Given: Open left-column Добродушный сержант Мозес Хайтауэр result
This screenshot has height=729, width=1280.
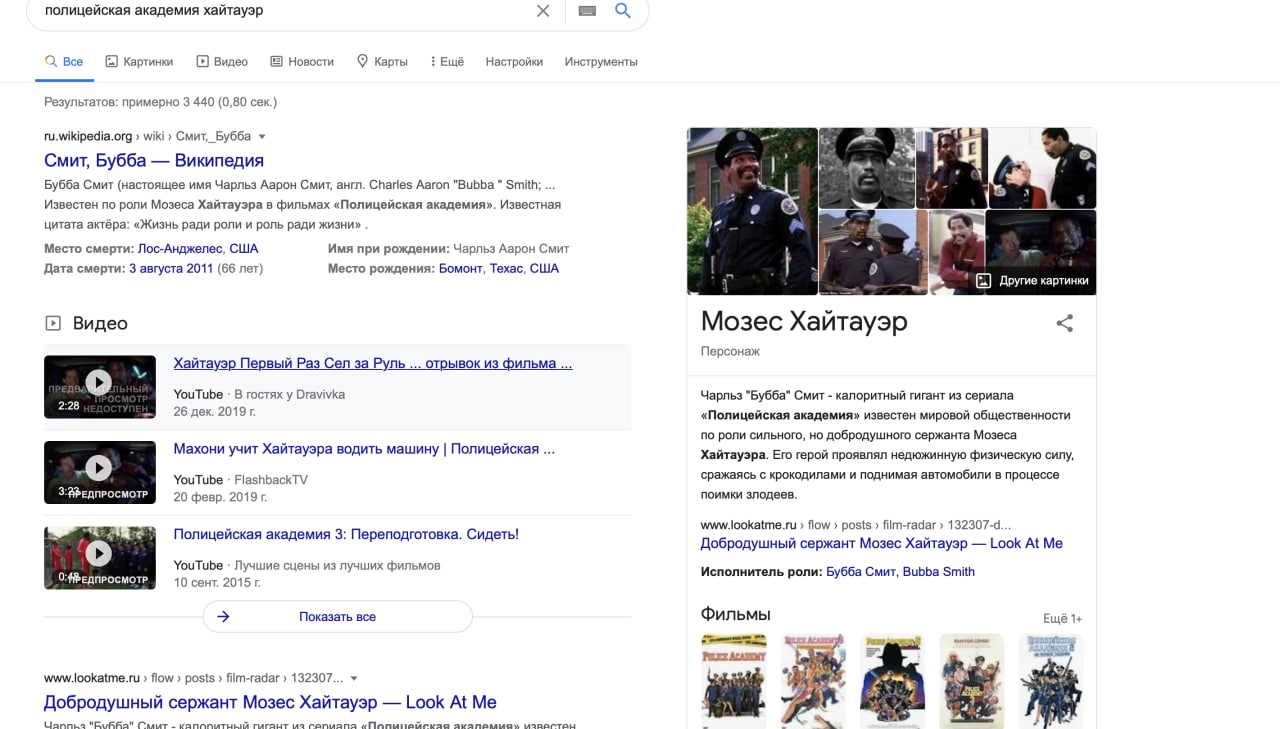Looking at the screenshot, I should pyautogui.click(x=270, y=702).
